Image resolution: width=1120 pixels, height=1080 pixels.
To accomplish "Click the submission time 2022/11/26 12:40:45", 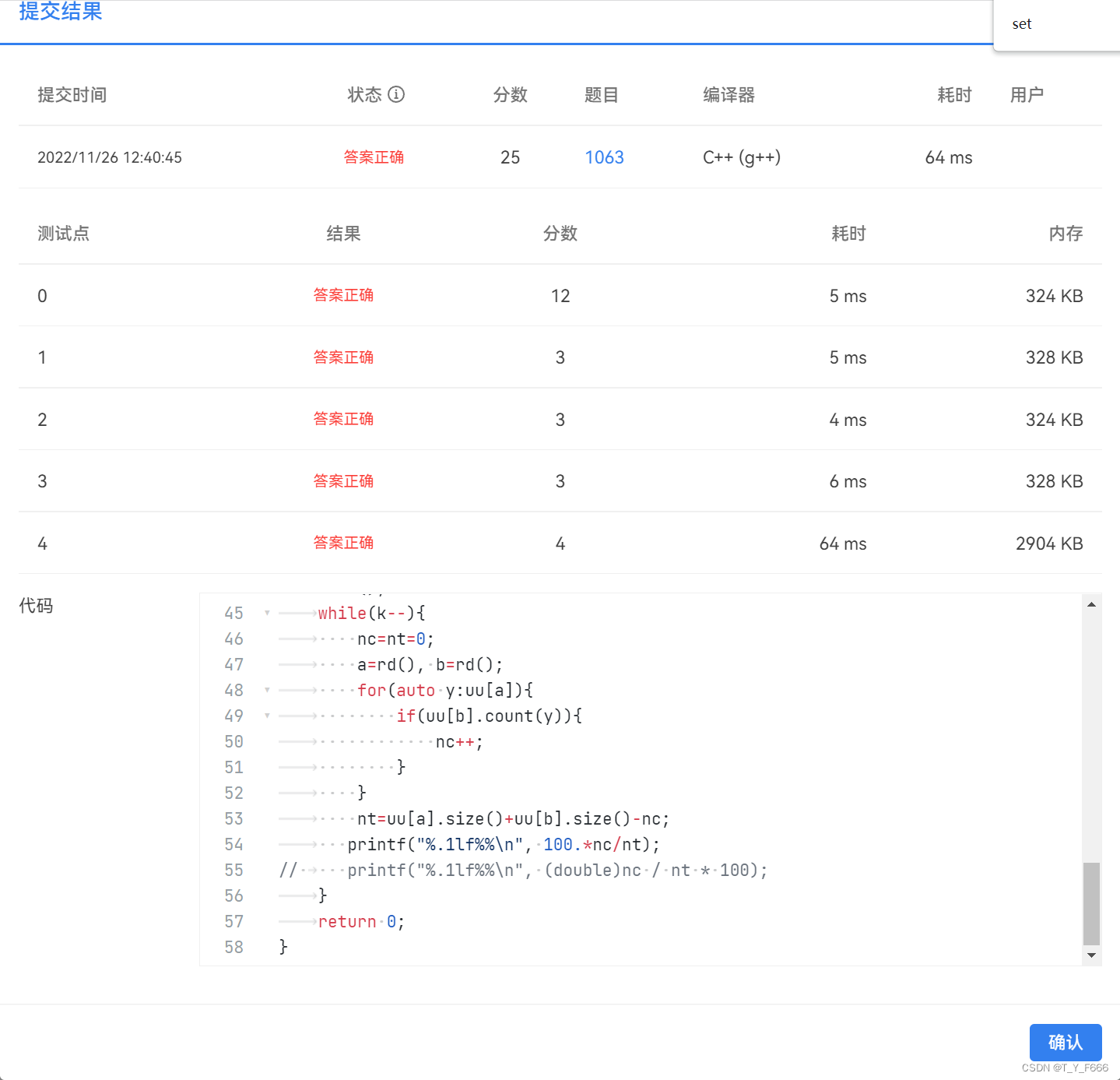I will pos(110,157).
